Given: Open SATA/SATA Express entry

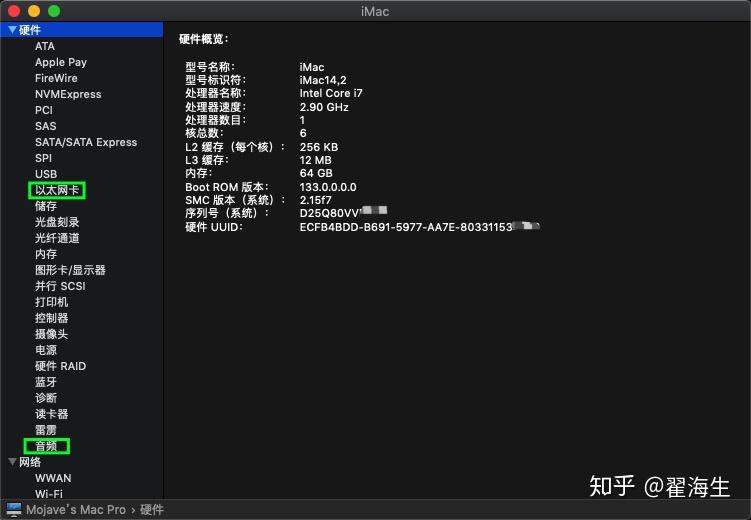Looking at the screenshot, I should tap(86, 142).
